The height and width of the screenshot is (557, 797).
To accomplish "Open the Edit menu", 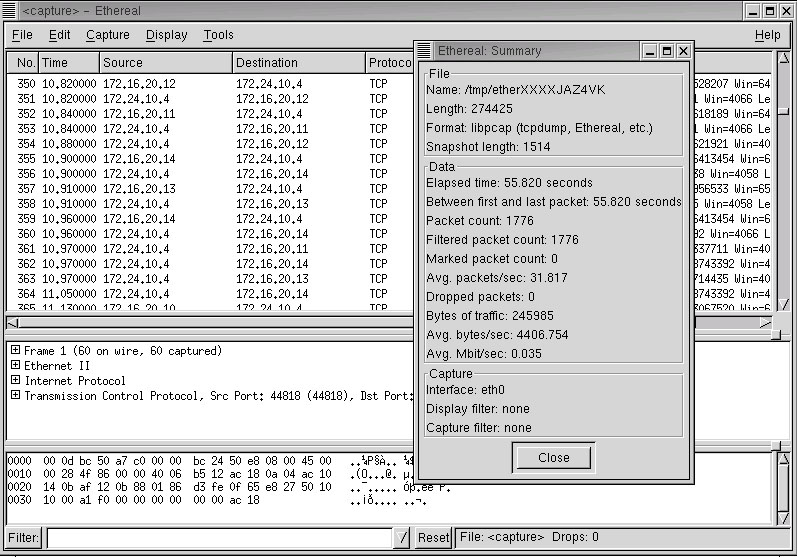I will (x=59, y=35).
